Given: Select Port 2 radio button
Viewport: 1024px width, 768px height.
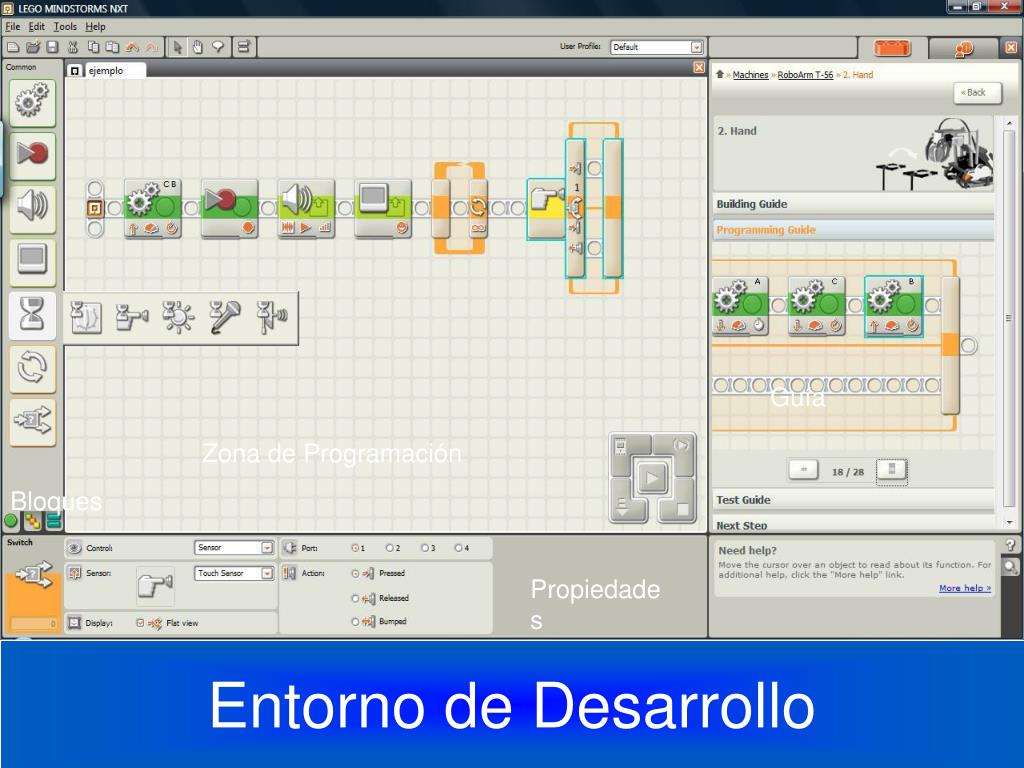Looking at the screenshot, I should tap(389, 548).
